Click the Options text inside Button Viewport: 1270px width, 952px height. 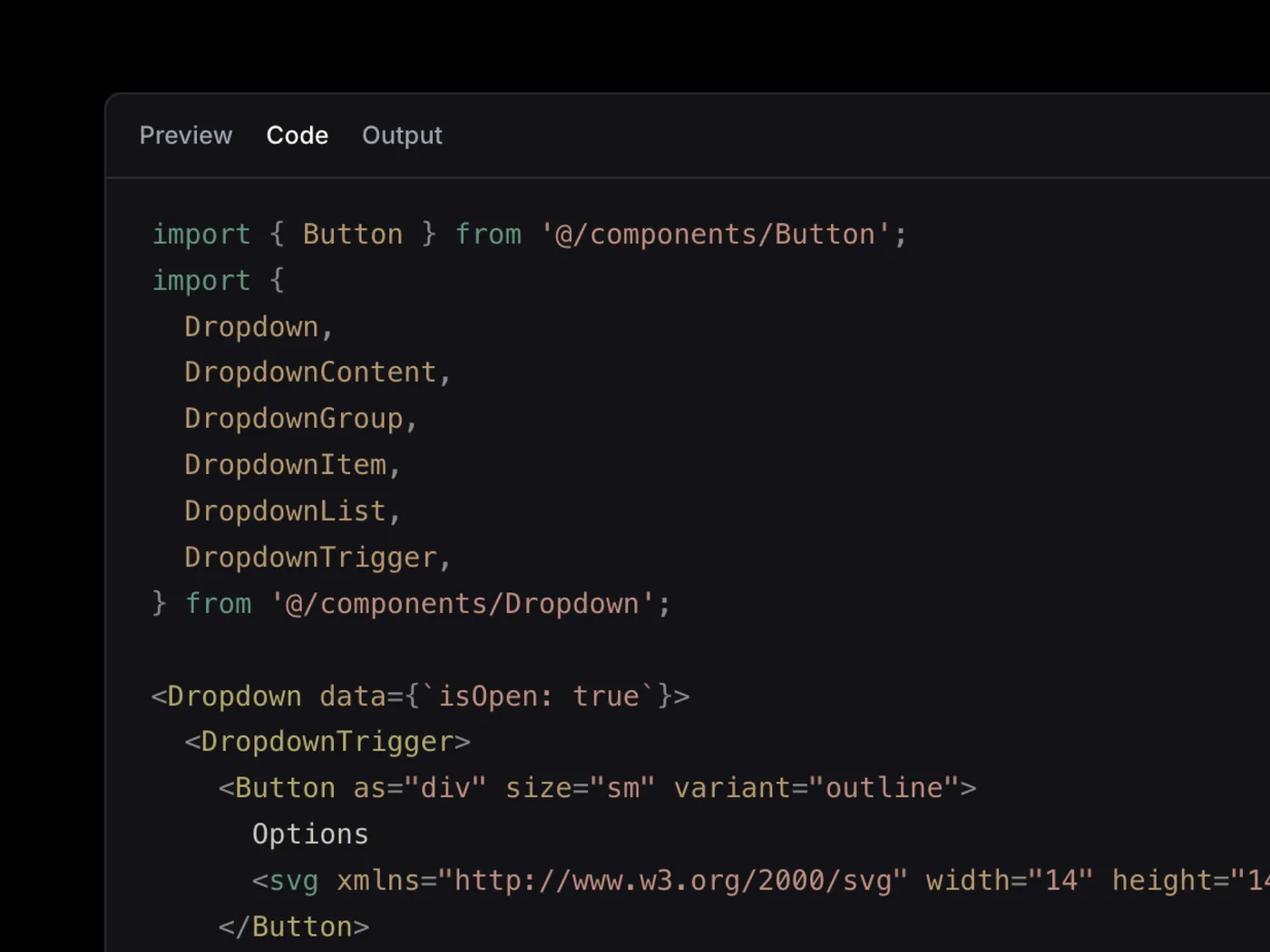click(x=310, y=834)
